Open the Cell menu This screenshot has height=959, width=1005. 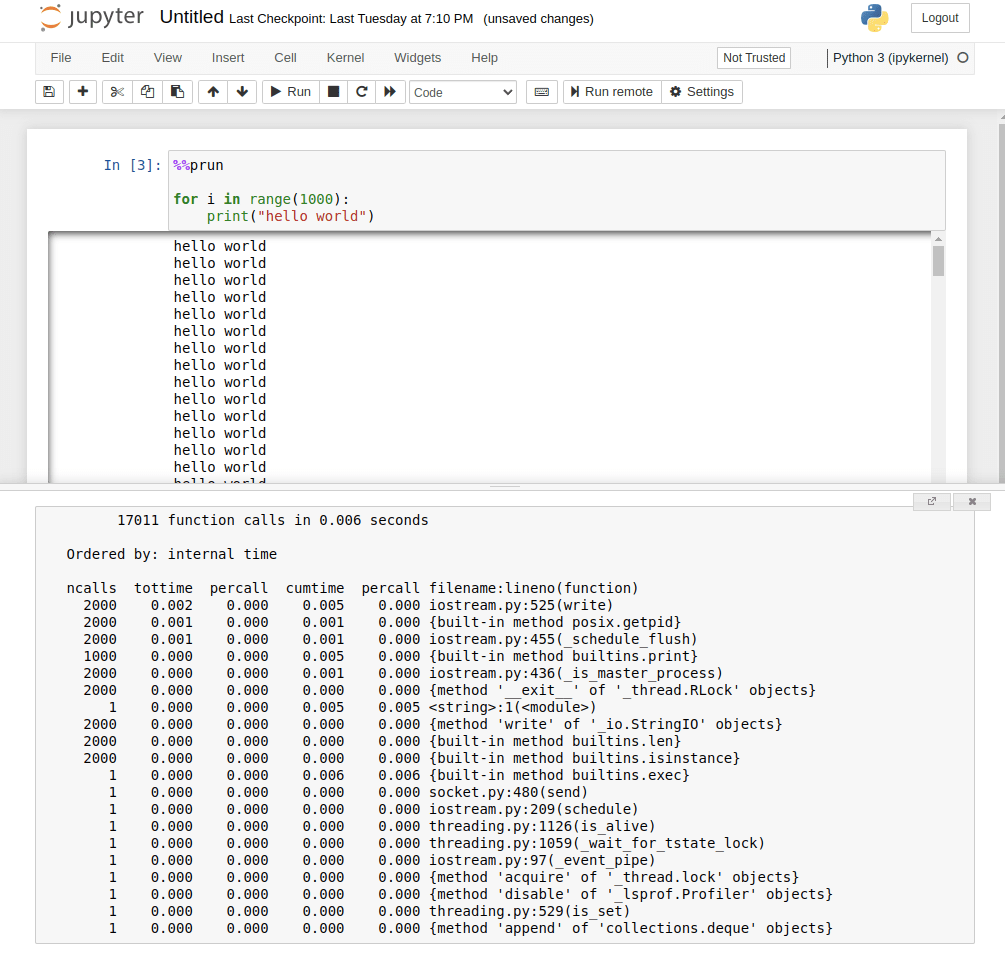284,58
